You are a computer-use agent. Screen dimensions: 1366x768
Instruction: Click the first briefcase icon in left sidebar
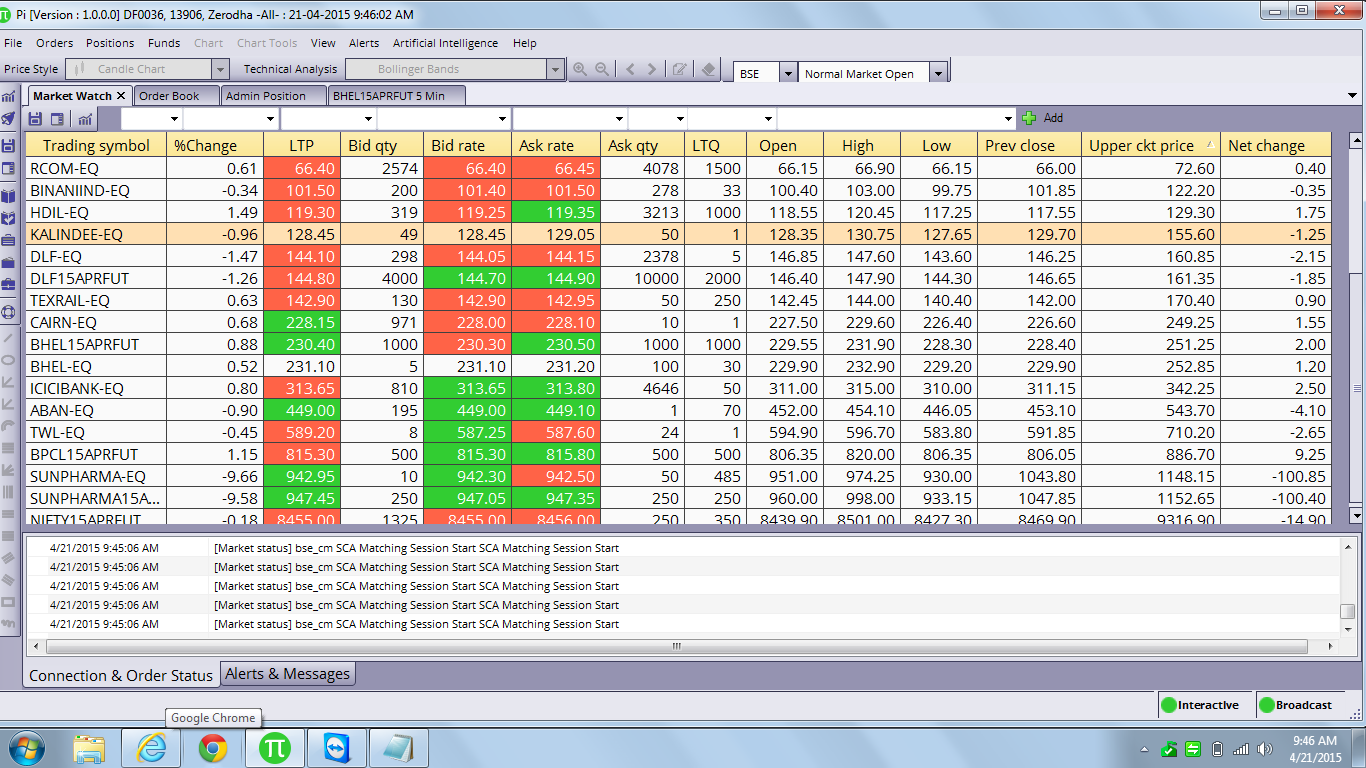point(9,240)
